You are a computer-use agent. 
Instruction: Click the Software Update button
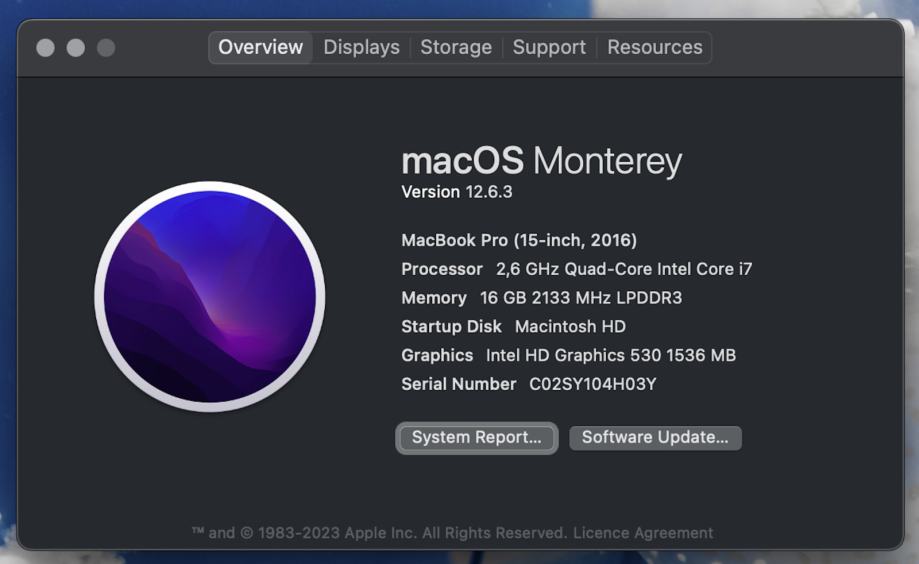coord(655,438)
